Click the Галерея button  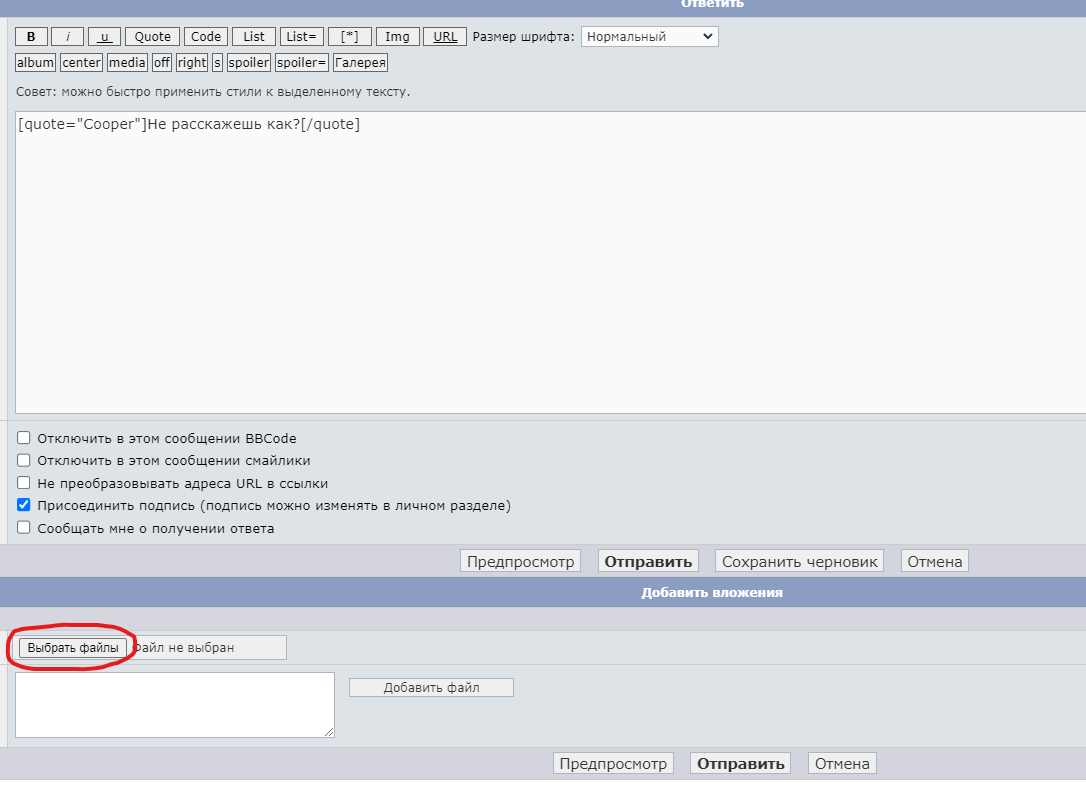pyautogui.click(x=360, y=62)
